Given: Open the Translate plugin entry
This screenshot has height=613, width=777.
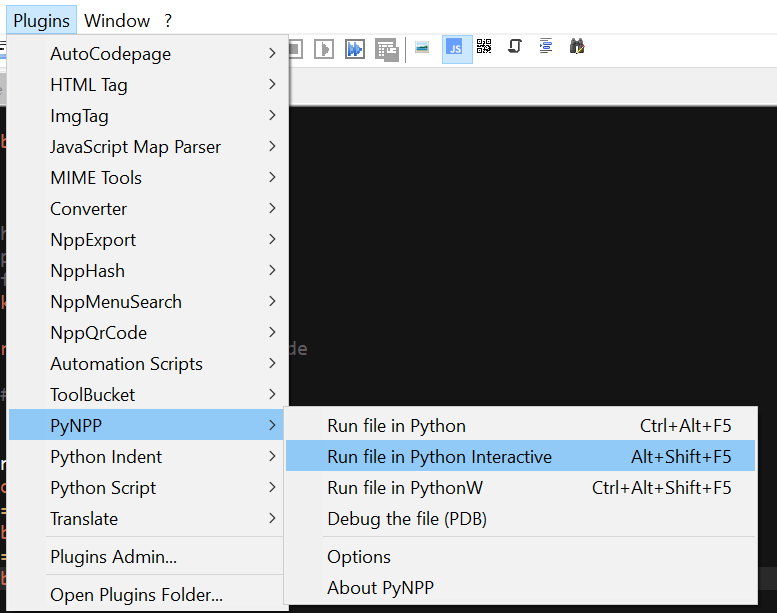Looking at the screenshot, I should tap(146, 518).
